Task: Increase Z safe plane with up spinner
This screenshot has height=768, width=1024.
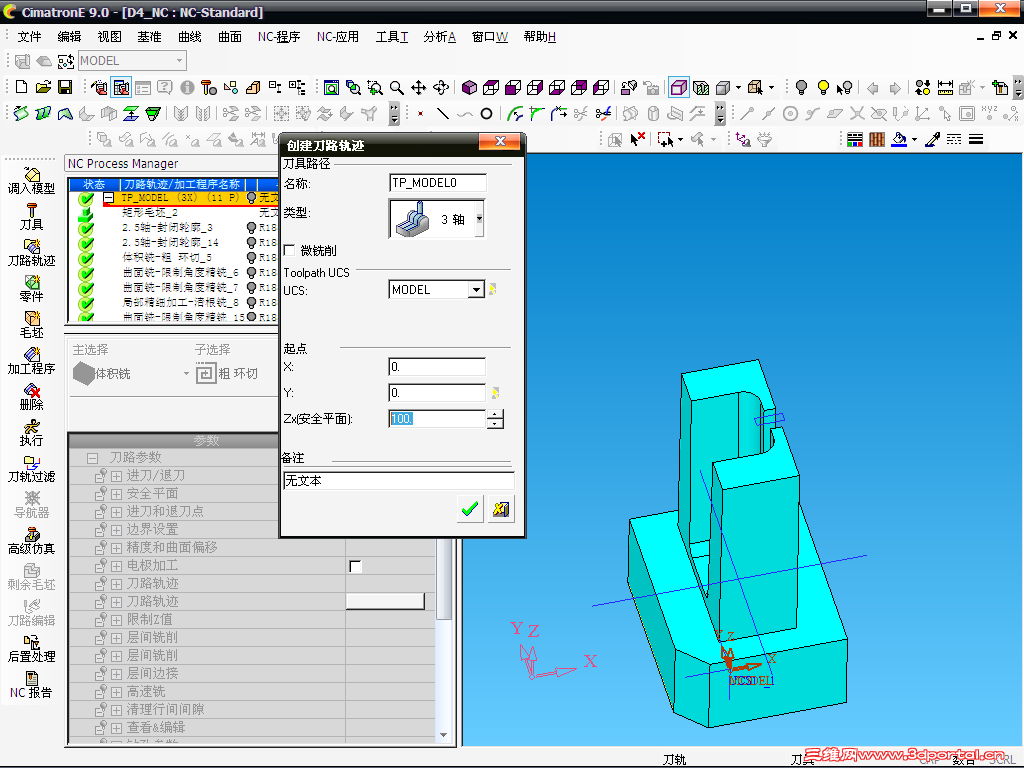Action: (x=496, y=414)
